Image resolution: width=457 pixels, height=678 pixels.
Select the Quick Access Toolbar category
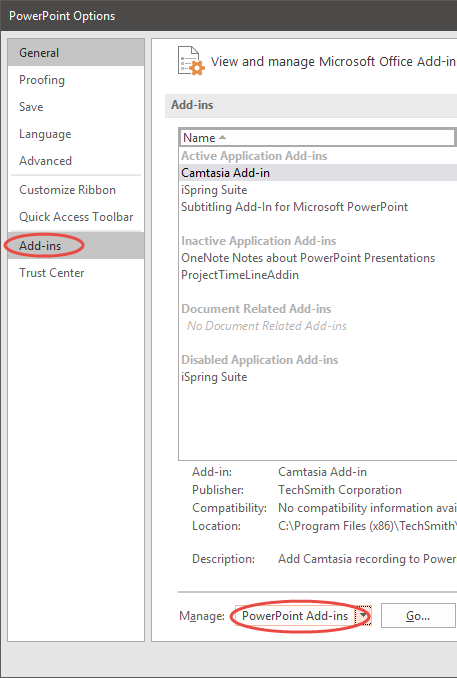pyautogui.click(x=76, y=217)
